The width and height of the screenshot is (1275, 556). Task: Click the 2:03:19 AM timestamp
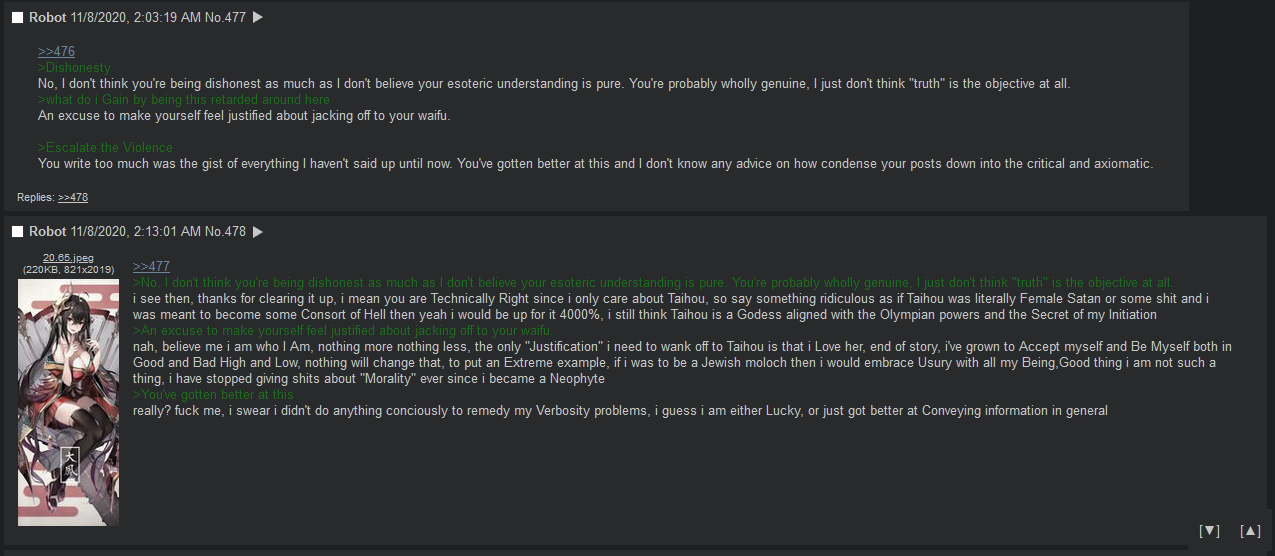167,17
